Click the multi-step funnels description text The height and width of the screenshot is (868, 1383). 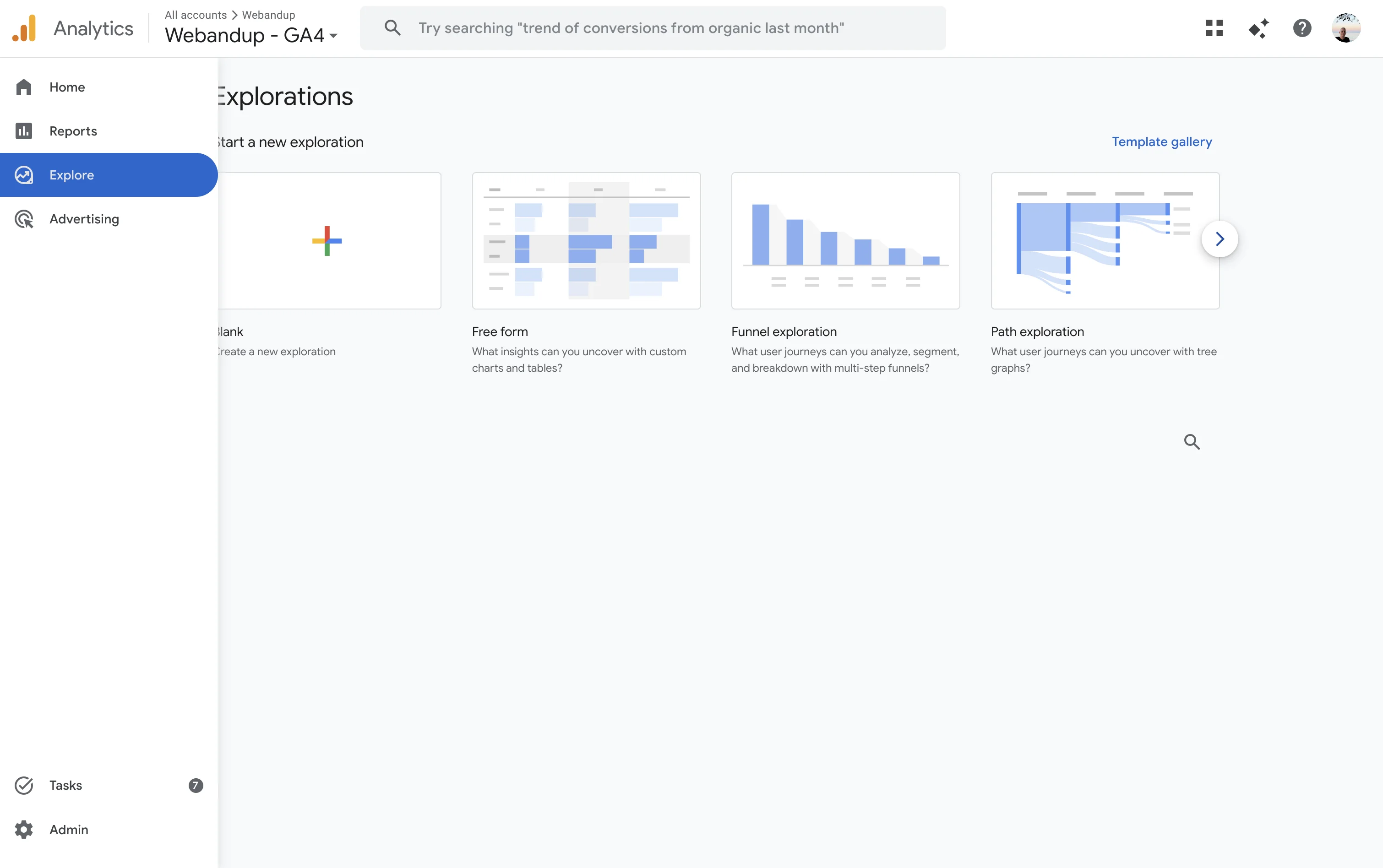click(x=845, y=360)
